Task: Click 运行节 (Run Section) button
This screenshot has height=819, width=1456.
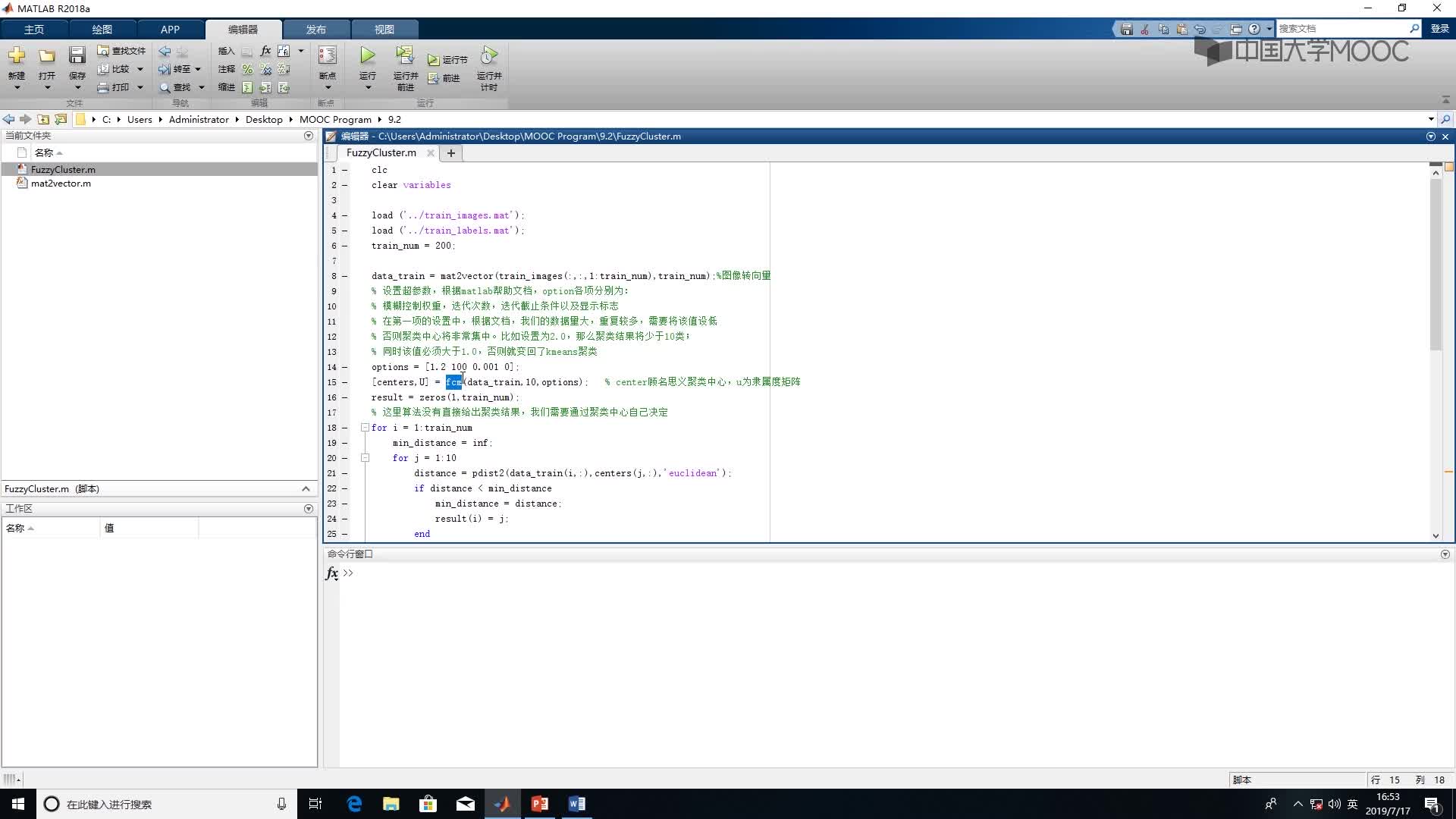Action: [447, 59]
